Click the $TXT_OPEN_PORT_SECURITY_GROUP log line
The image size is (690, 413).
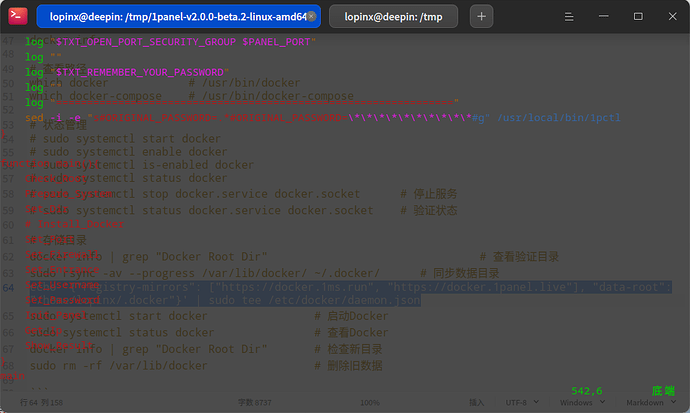(170, 42)
